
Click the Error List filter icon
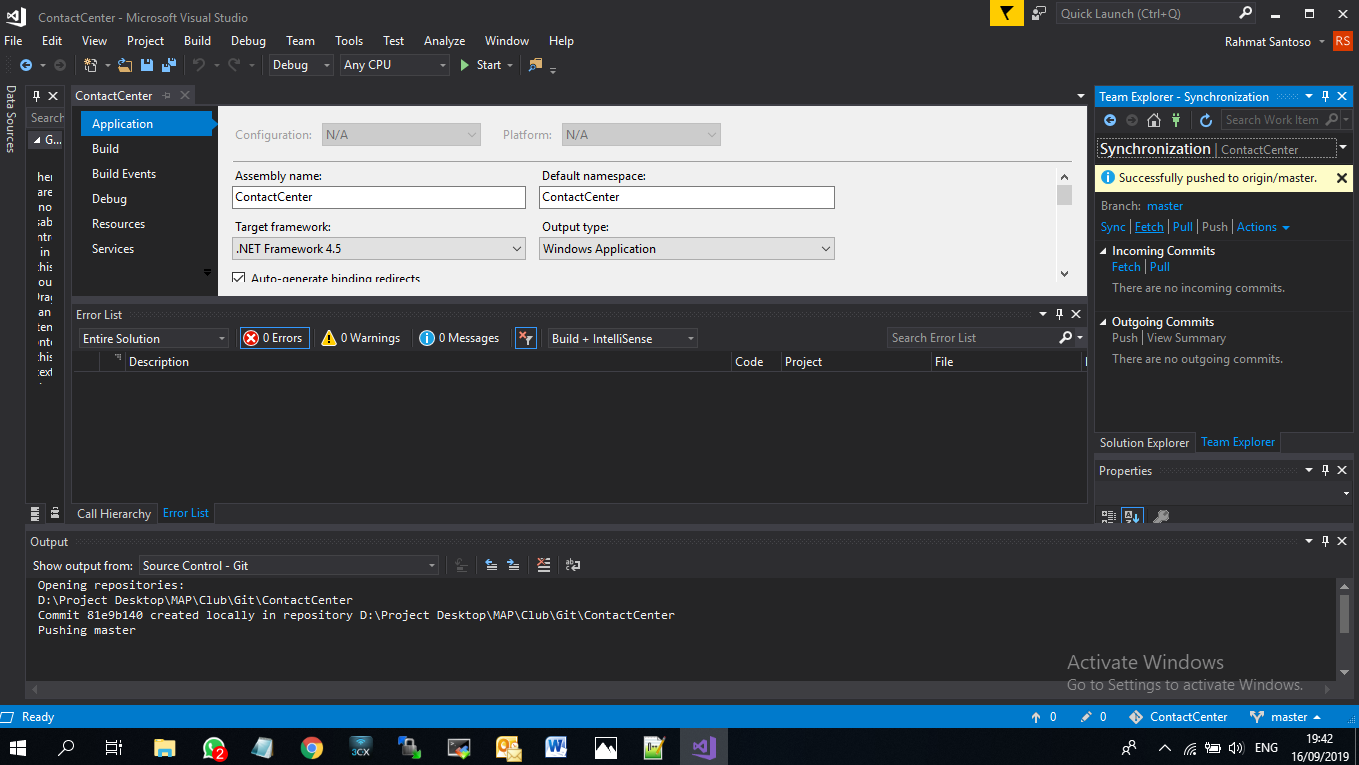pos(526,338)
